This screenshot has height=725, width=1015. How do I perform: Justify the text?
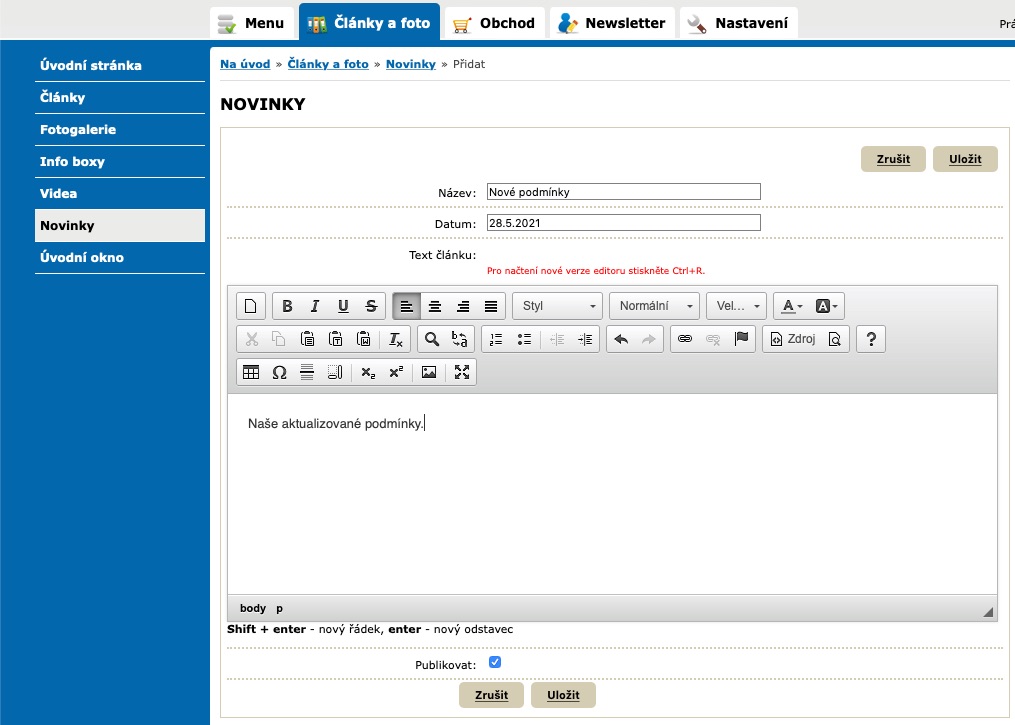pyautogui.click(x=491, y=306)
